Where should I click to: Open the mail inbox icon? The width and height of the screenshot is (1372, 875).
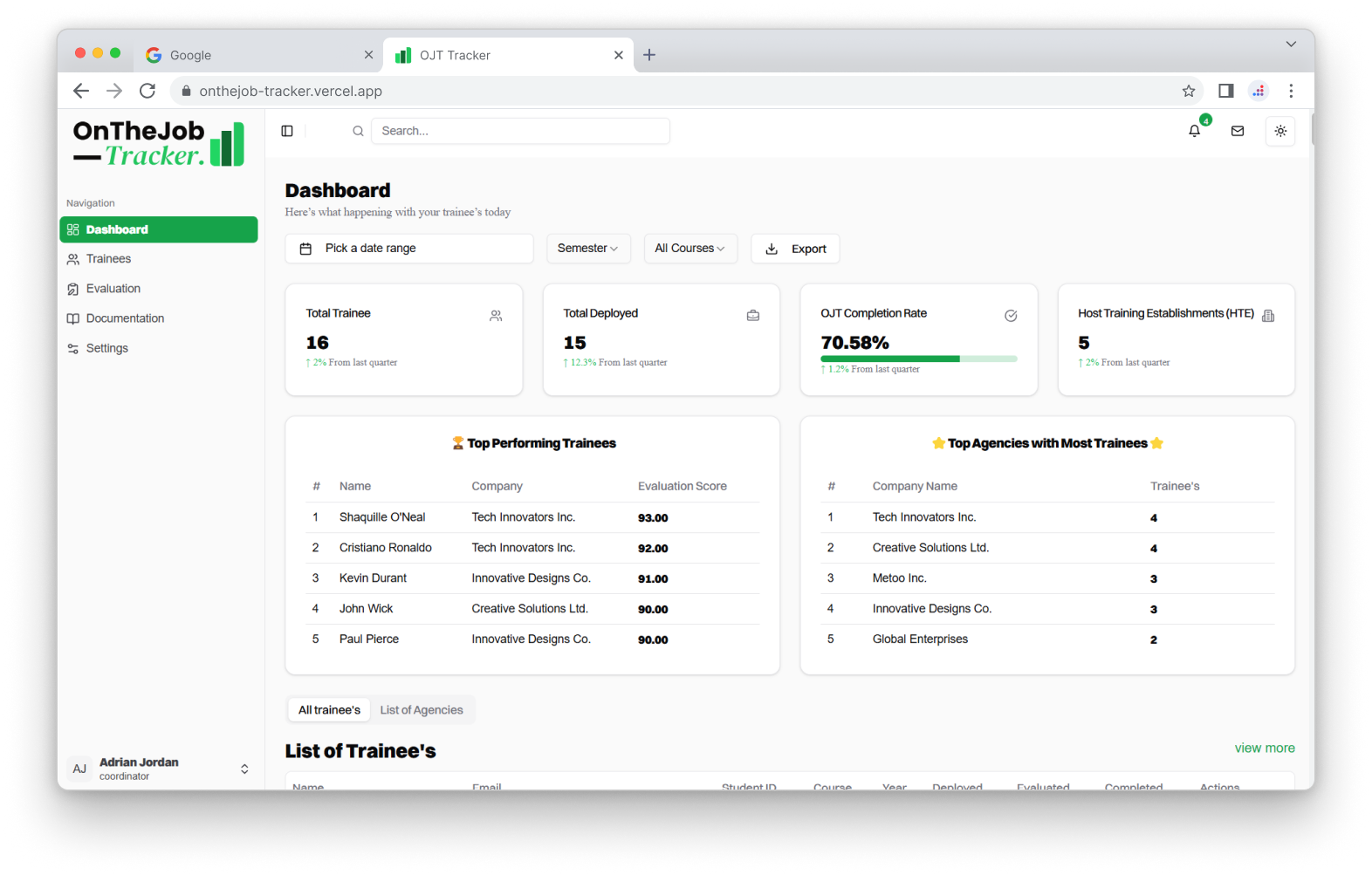[x=1238, y=131]
